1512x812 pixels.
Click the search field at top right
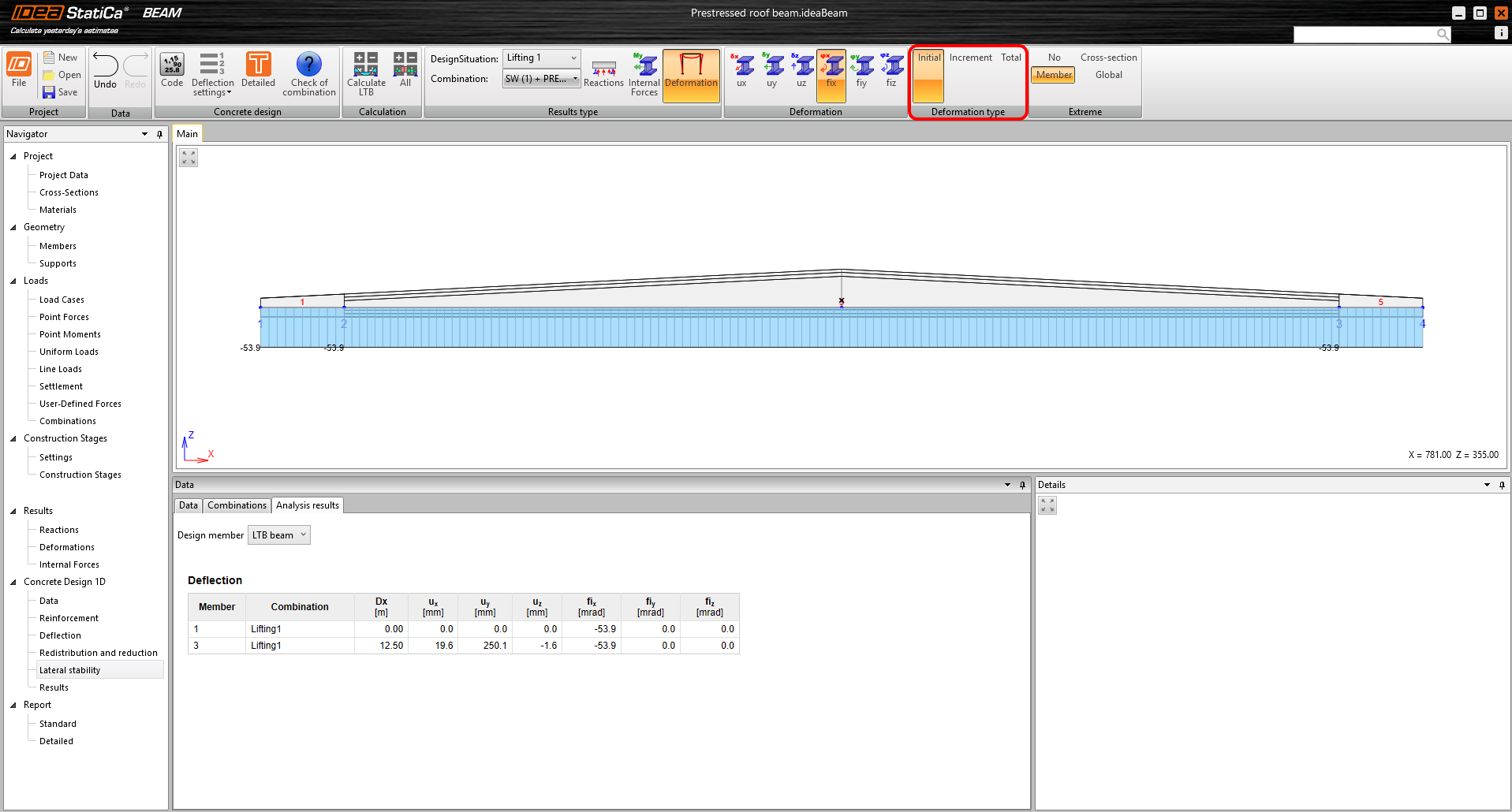click(x=1365, y=34)
